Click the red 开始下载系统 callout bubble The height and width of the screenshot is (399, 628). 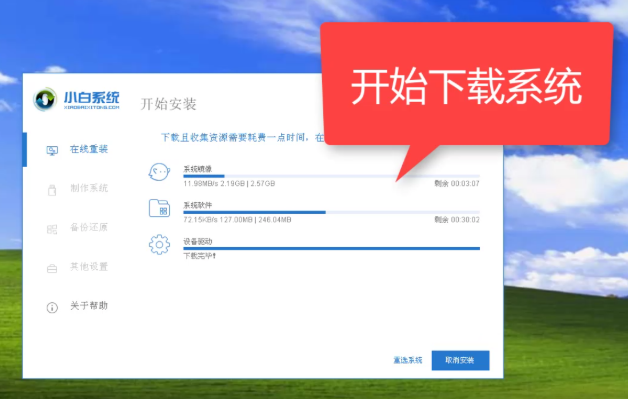(467, 84)
